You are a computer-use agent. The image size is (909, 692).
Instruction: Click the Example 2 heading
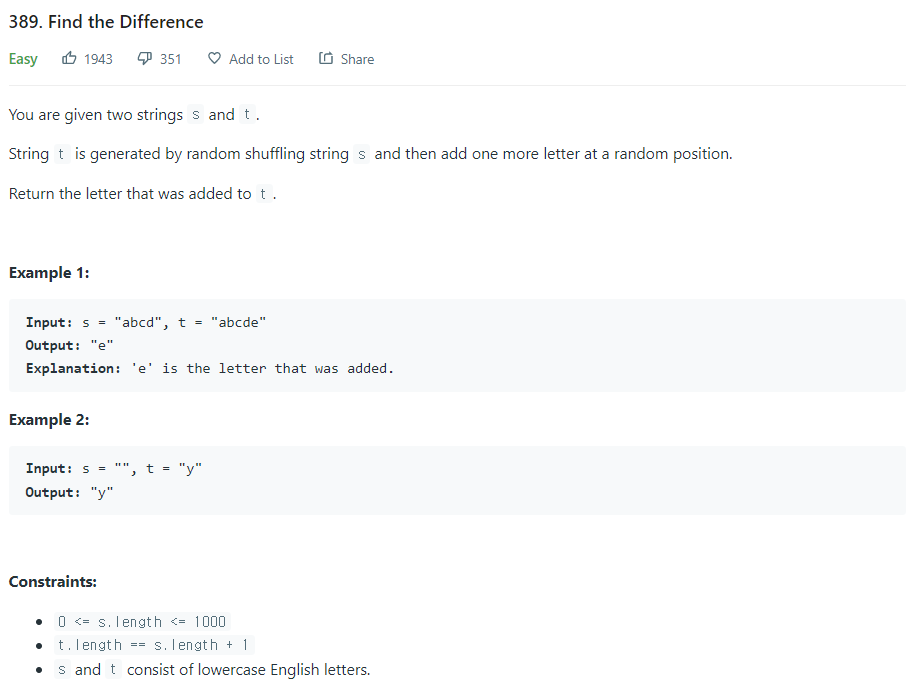tap(49, 420)
